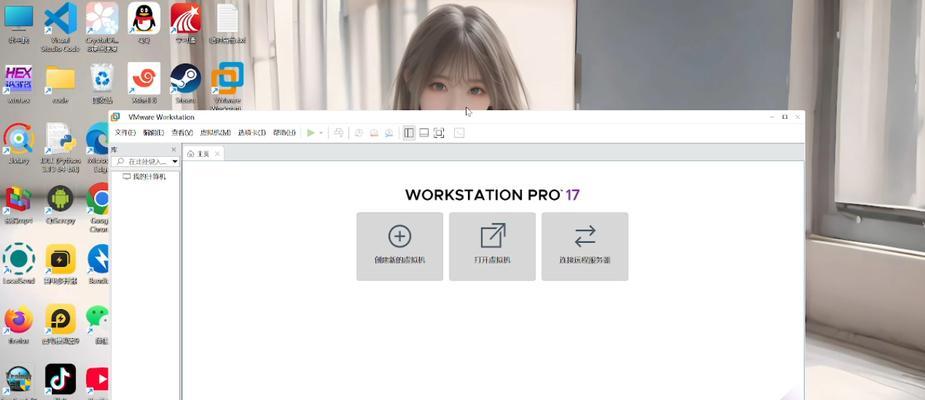
Task: Select the QQ penguin desktop icon
Action: click(x=144, y=24)
